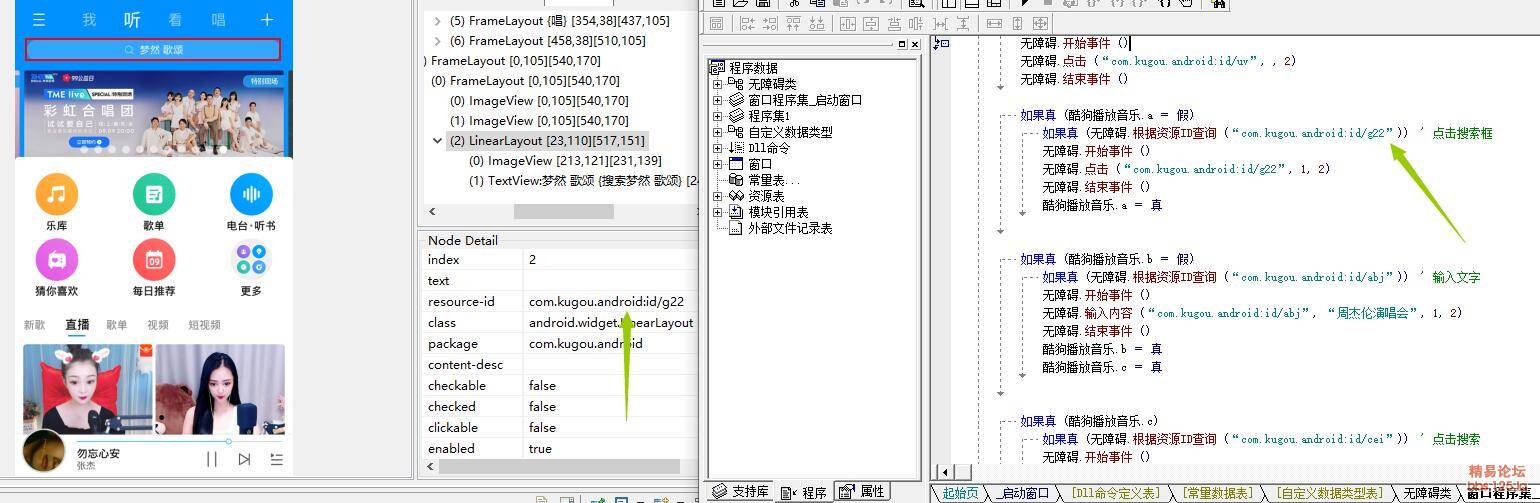Switch to the 我 tab in Kugou
The height and width of the screenshot is (503, 1540).
coord(89,19)
